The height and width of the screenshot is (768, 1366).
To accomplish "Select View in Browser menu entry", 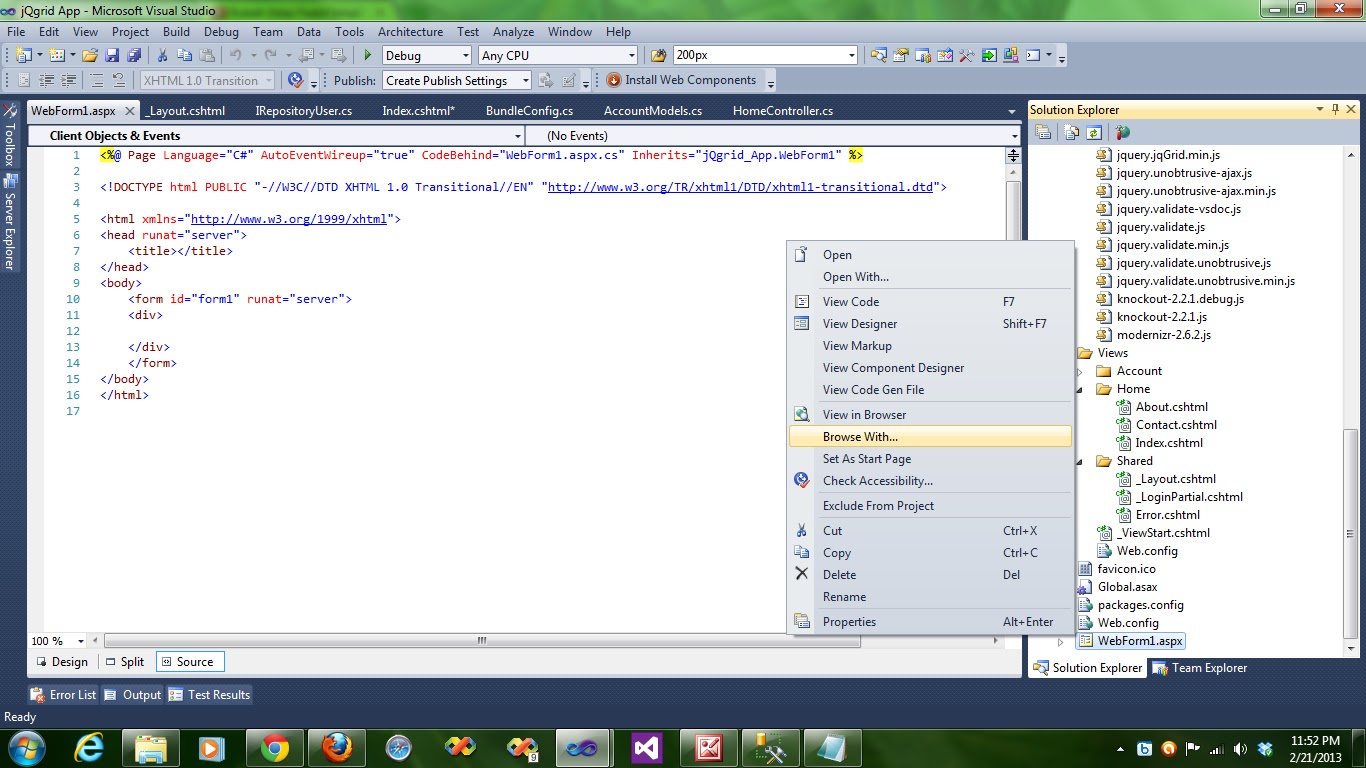I will click(930, 415).
